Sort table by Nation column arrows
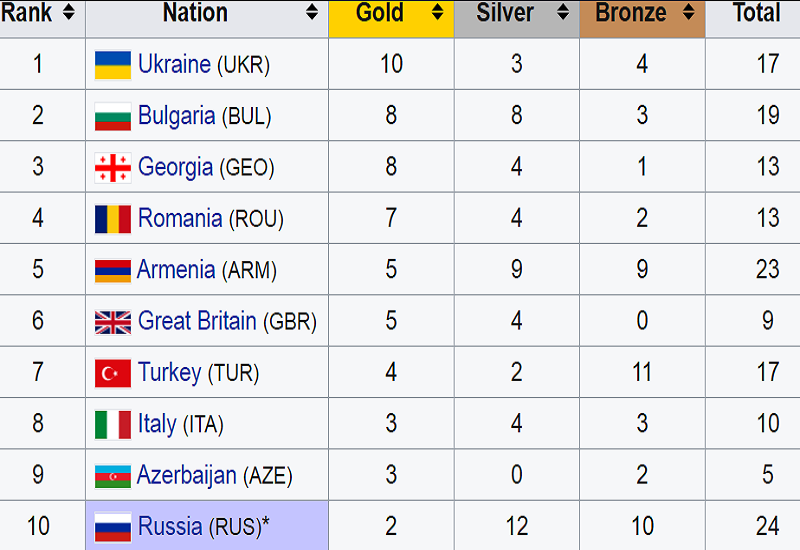The image size is (800, 550). point(312,13)
